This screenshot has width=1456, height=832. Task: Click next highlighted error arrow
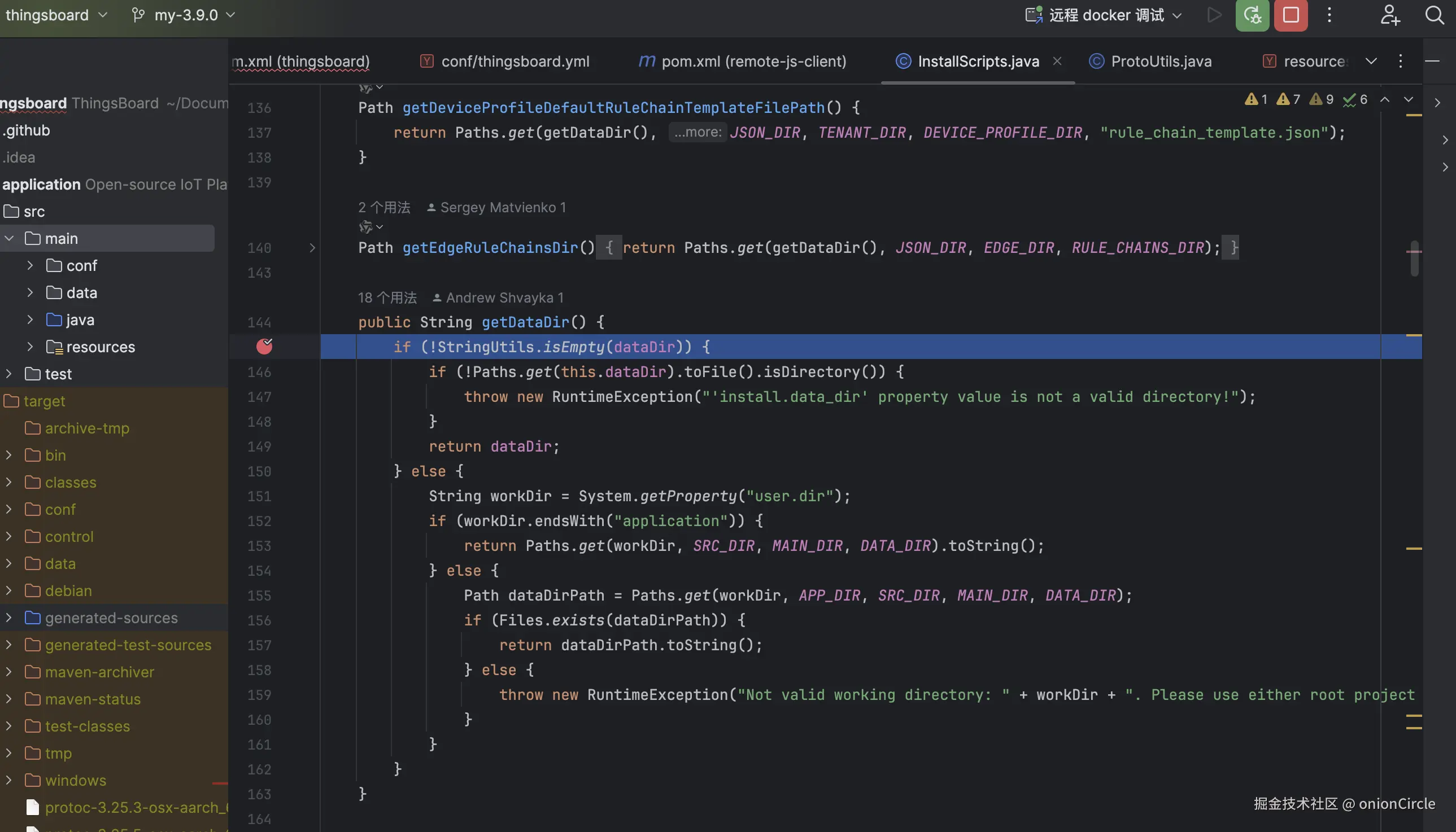click(1409, 99)
